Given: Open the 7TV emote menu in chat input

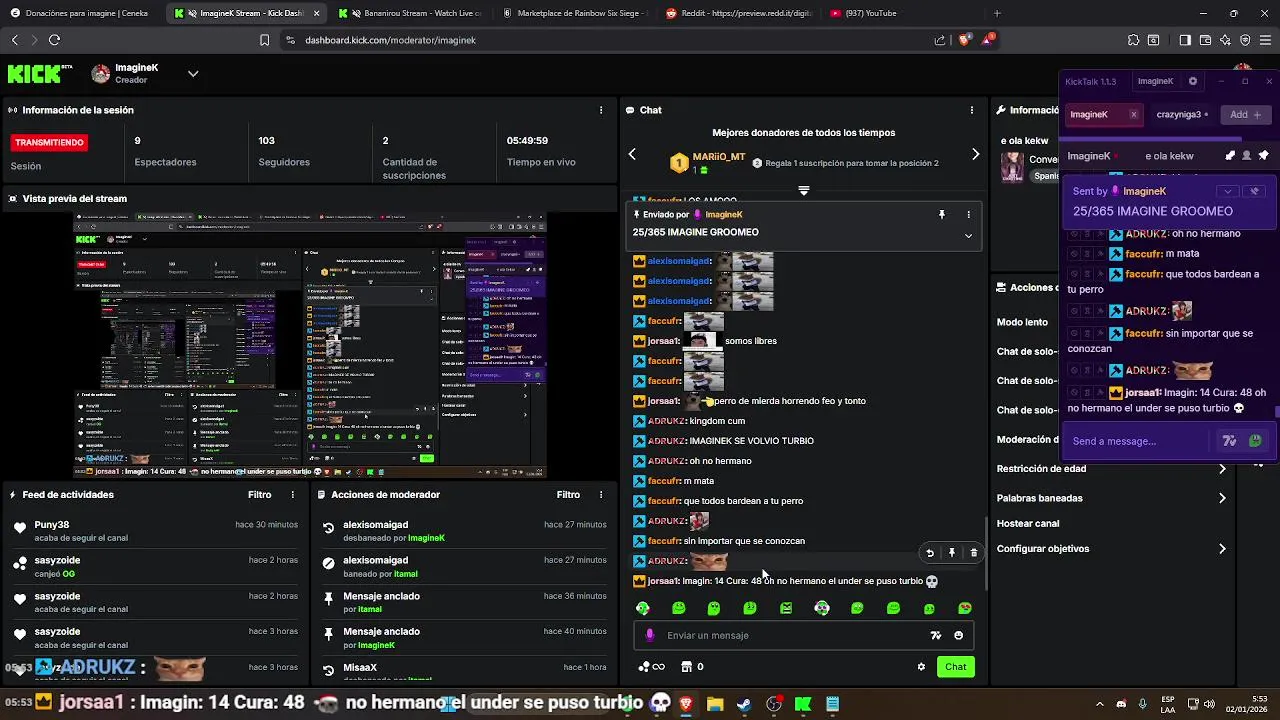Looking at the screenshot, I should coord(936,635).
